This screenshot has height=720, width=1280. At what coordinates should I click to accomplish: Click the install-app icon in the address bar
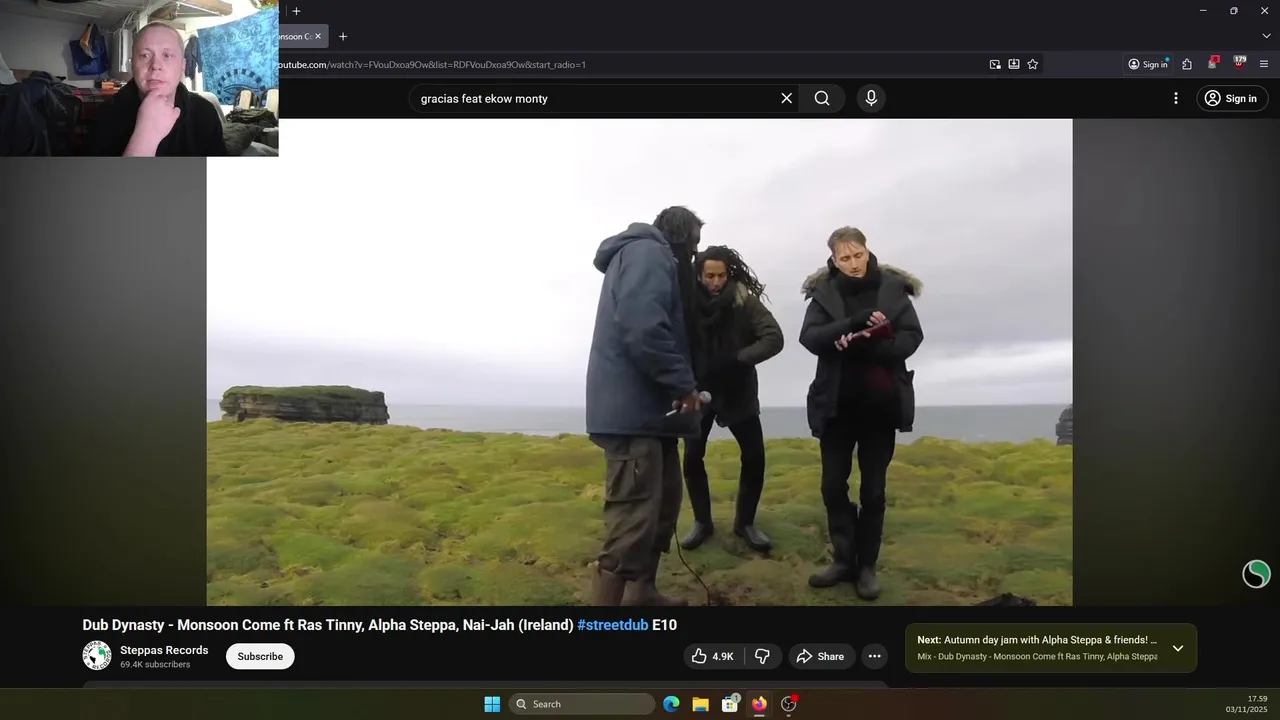tap(1014, 64)
